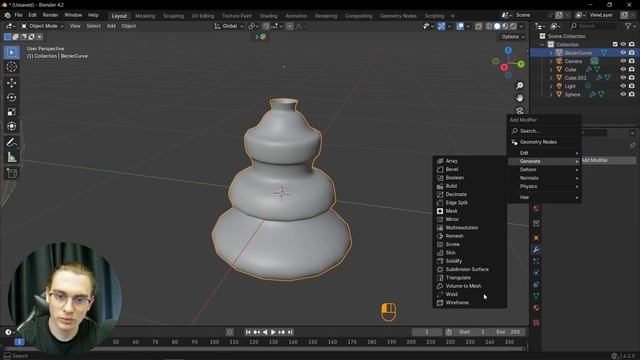Open the File menu
Screen dimensions: 640x360
point(18,15)
